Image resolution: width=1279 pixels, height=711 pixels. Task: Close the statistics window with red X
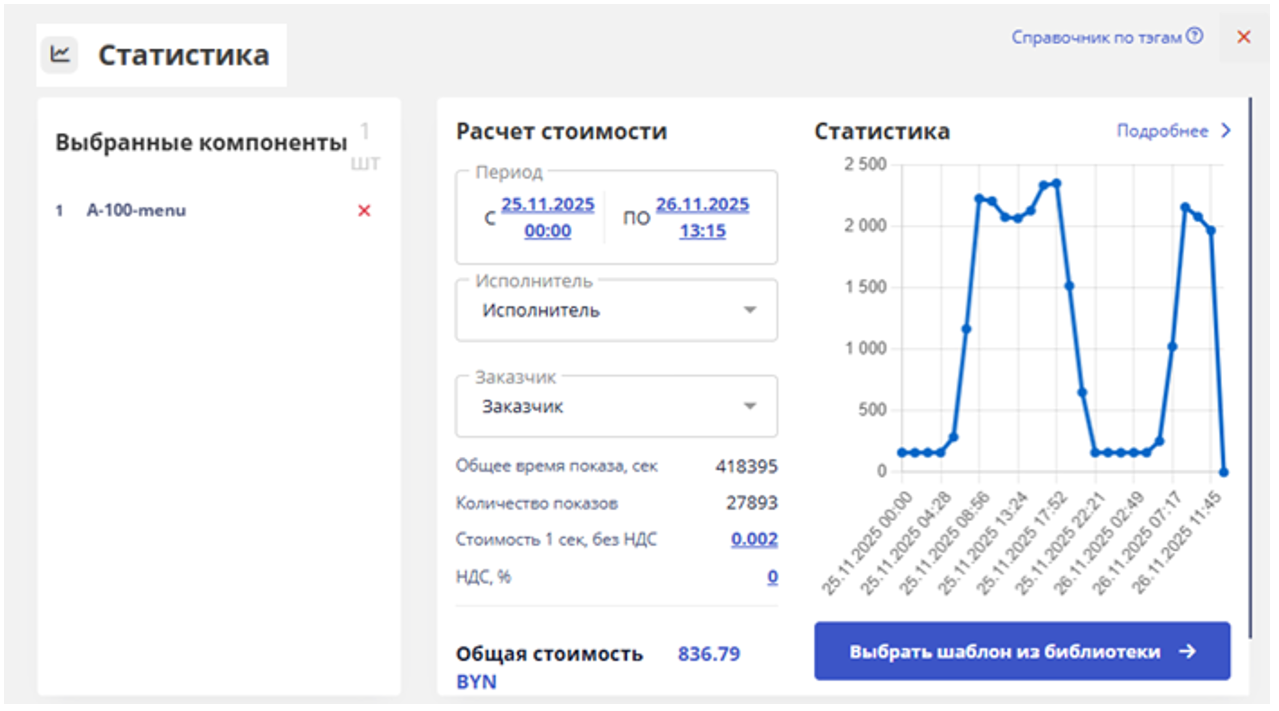click(x=1244, y=37)
